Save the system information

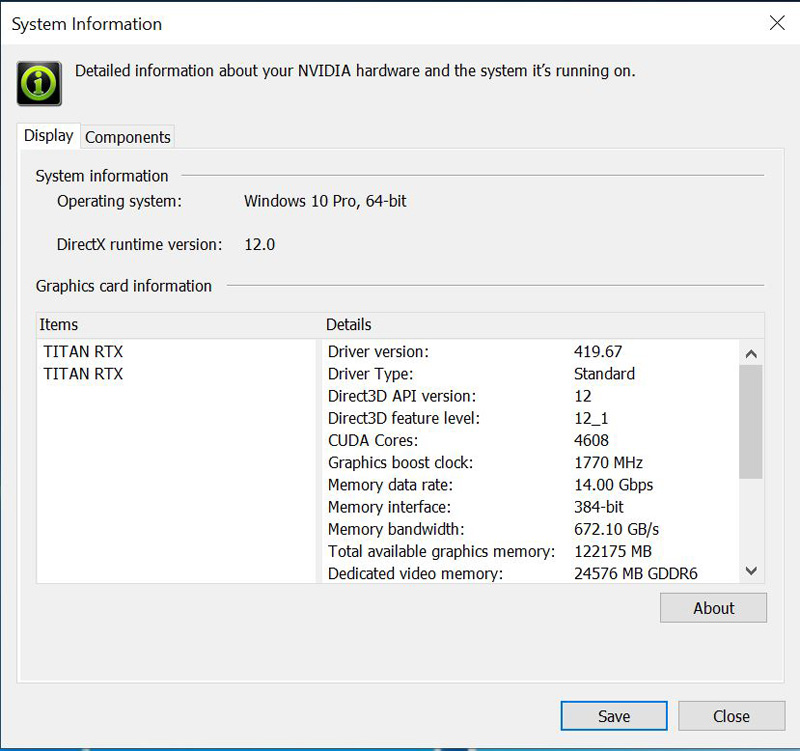point(614,716)
